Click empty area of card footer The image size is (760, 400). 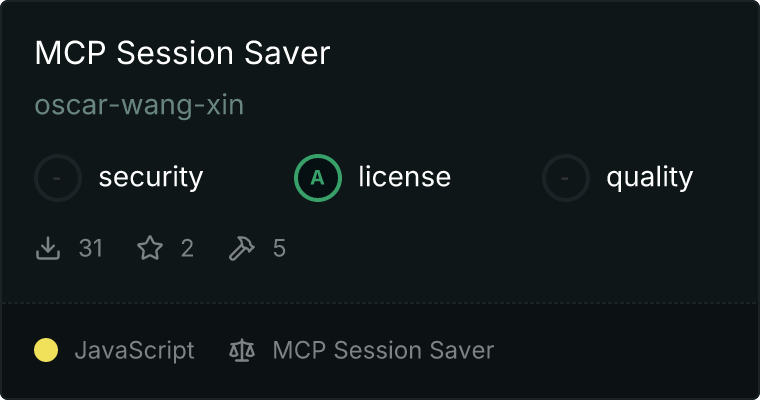625,350
